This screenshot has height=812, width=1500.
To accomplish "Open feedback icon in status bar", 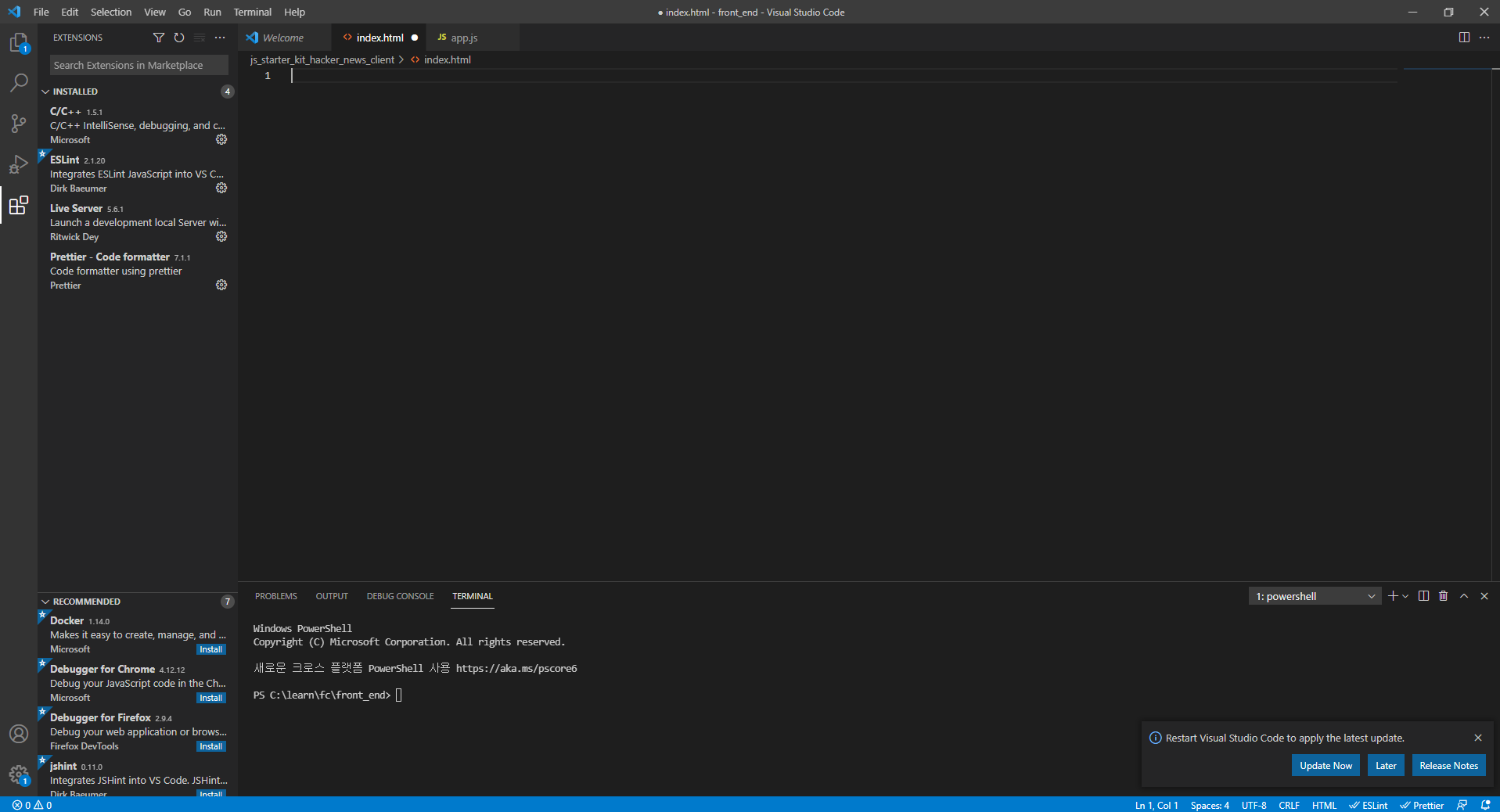I will pyautogui.click(x=1462, y=805).
